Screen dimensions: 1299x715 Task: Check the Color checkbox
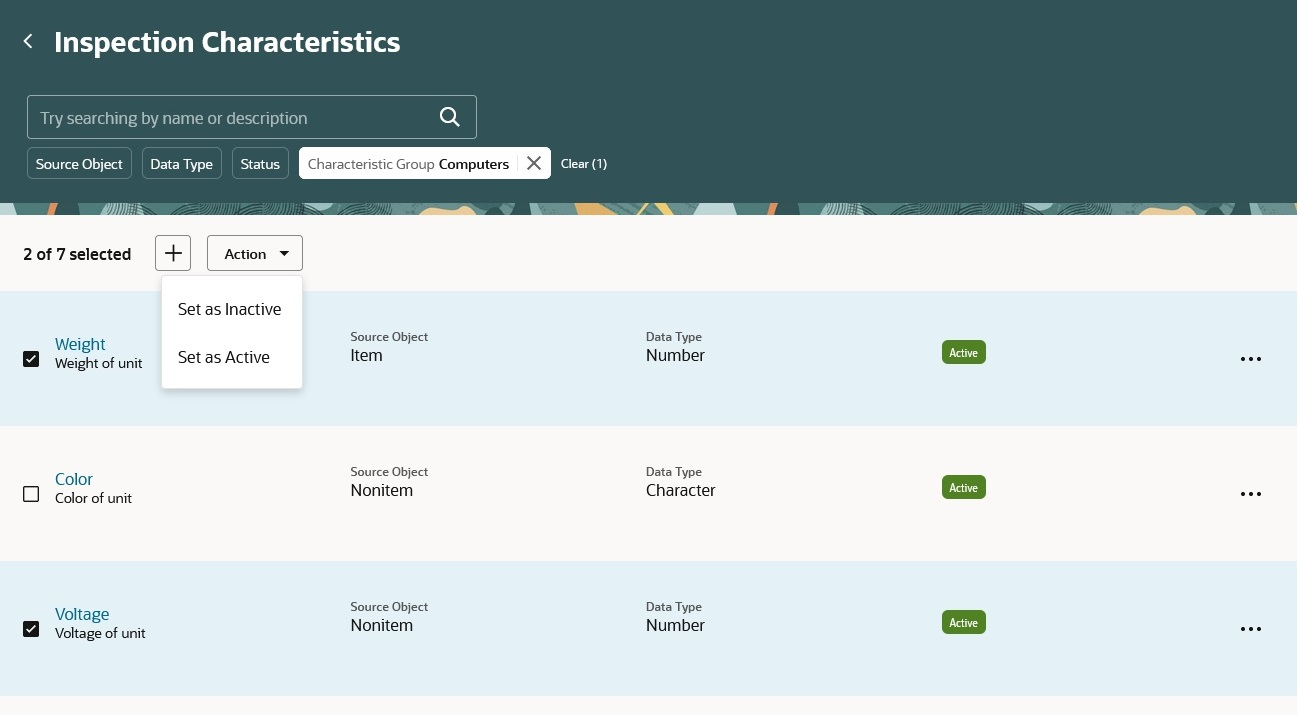[31, 494]
